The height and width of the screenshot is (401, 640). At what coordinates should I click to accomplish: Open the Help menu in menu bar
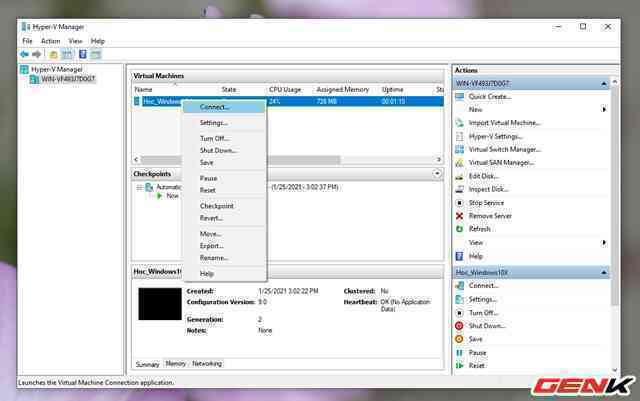(98, 41)
